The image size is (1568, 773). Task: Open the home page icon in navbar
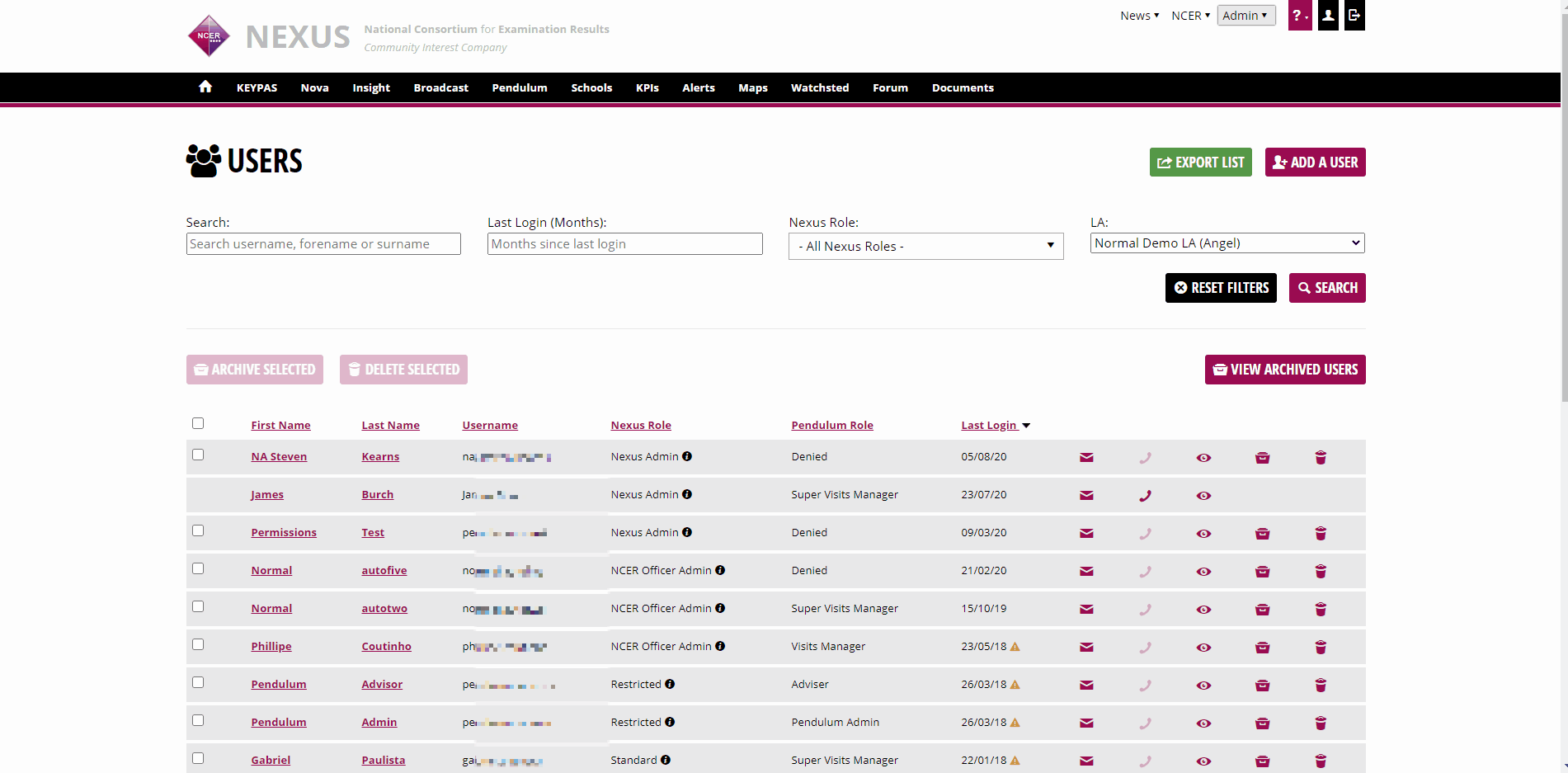tap(205, 87)
